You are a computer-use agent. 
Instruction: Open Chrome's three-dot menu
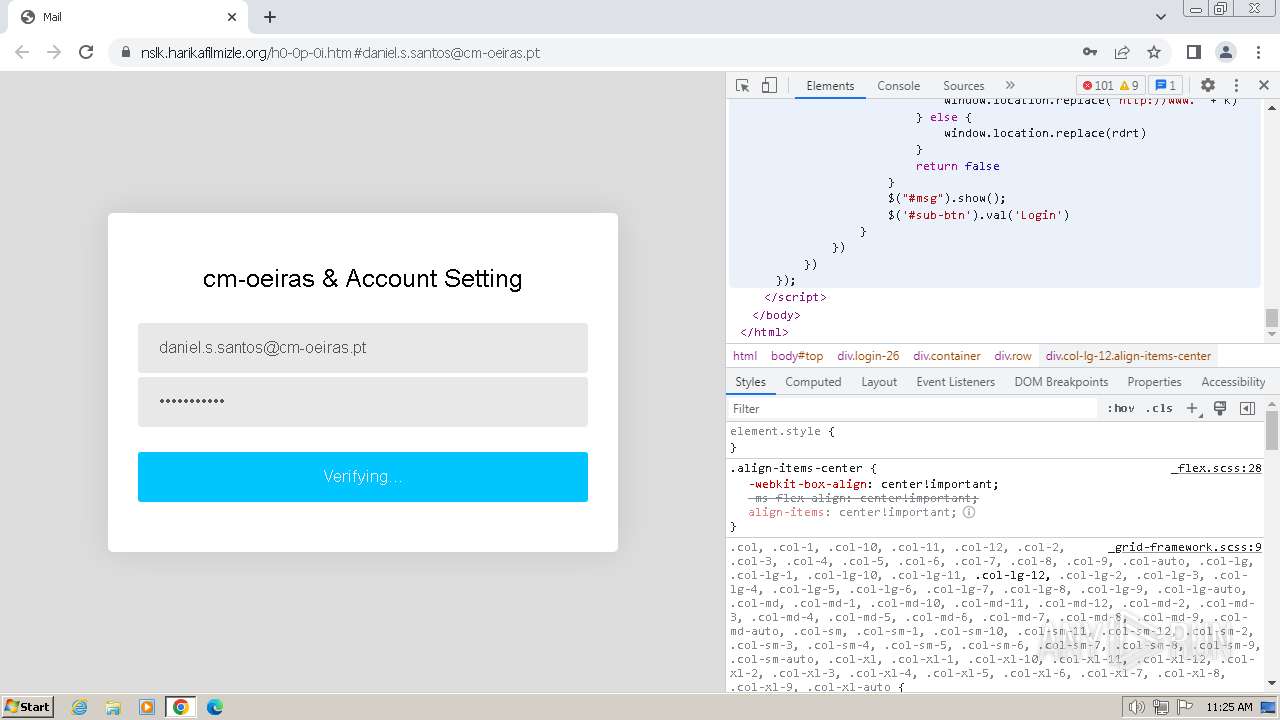[1257, 52]
